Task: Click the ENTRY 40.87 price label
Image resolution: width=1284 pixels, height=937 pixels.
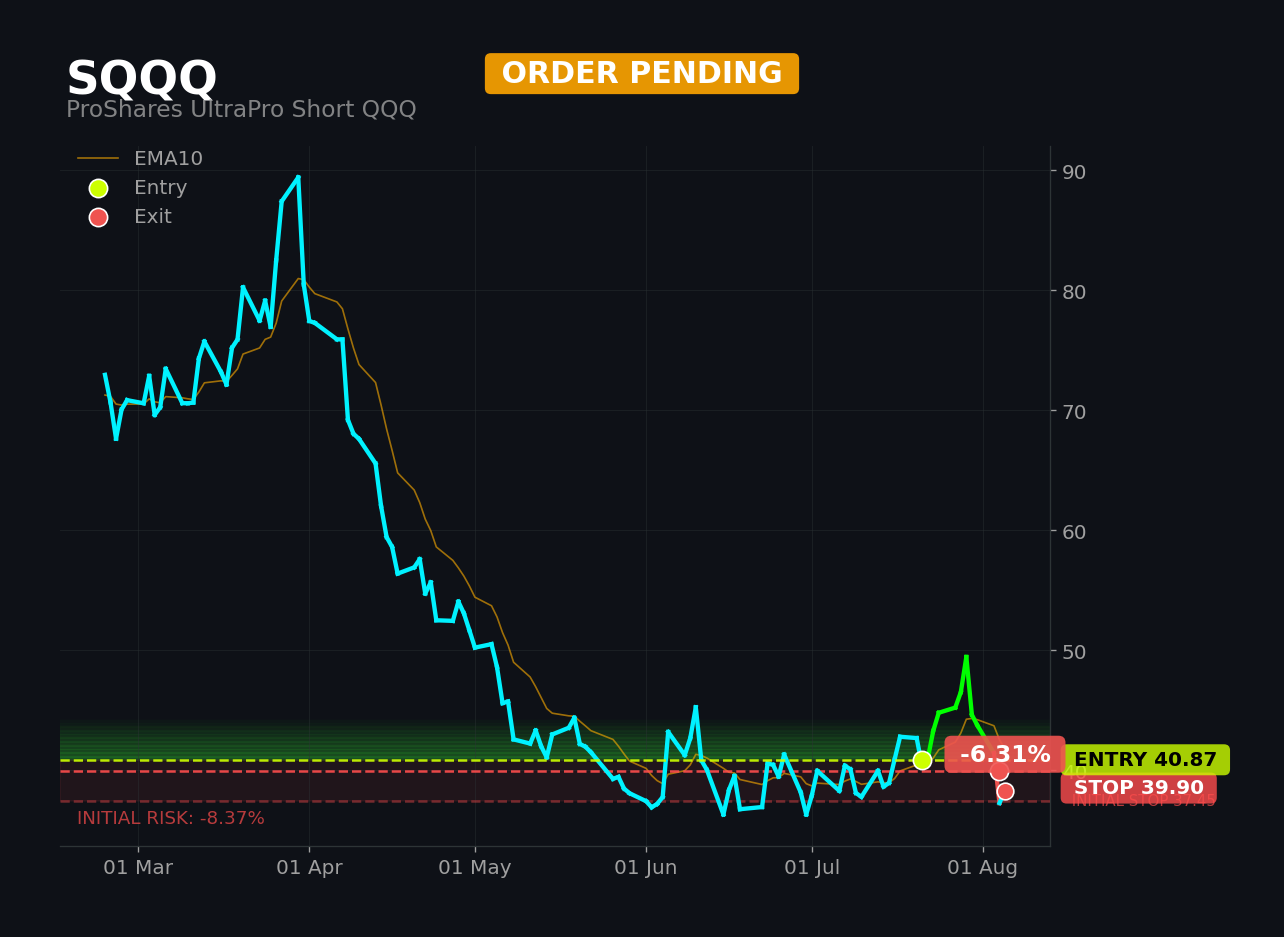Action: coord(1145,760)
